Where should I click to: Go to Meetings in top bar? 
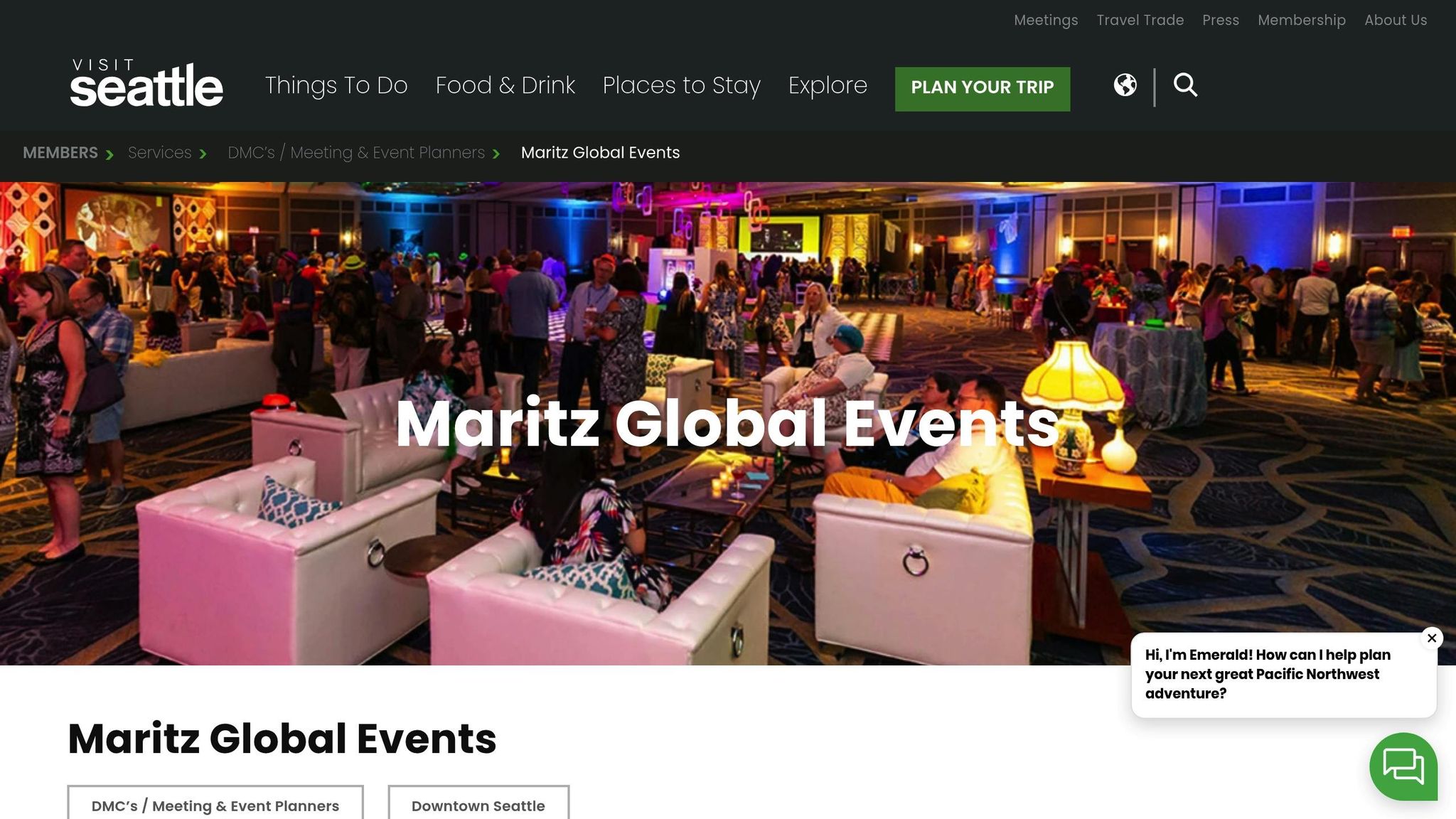(x=1046, y=20)
